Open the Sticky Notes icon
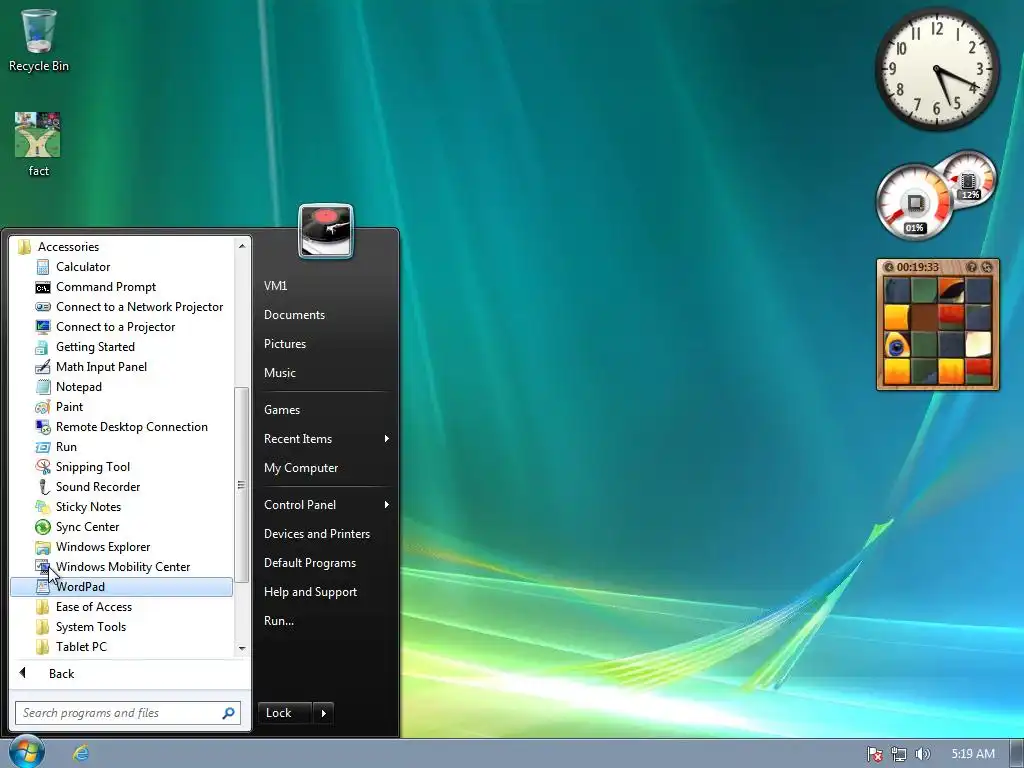This screenshot has height=768, width=1024. click(x=43, y=507)
